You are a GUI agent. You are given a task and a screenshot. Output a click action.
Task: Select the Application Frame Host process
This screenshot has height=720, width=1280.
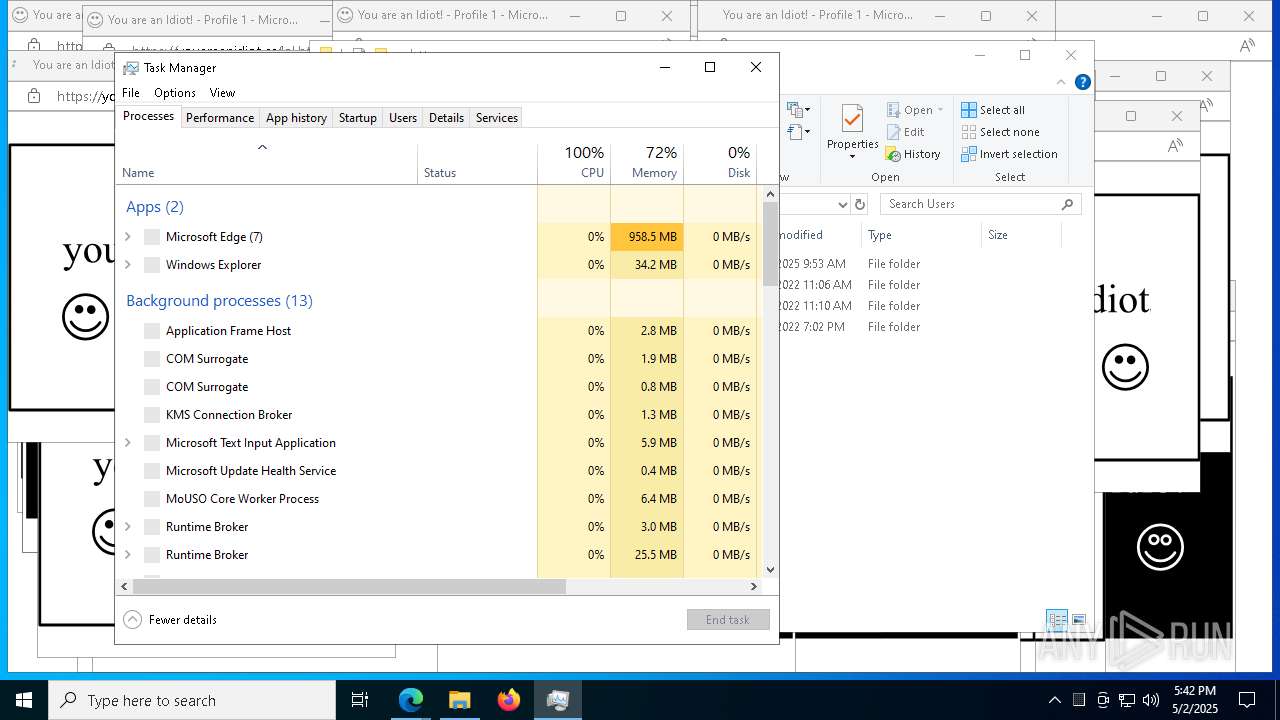point(437,331)
